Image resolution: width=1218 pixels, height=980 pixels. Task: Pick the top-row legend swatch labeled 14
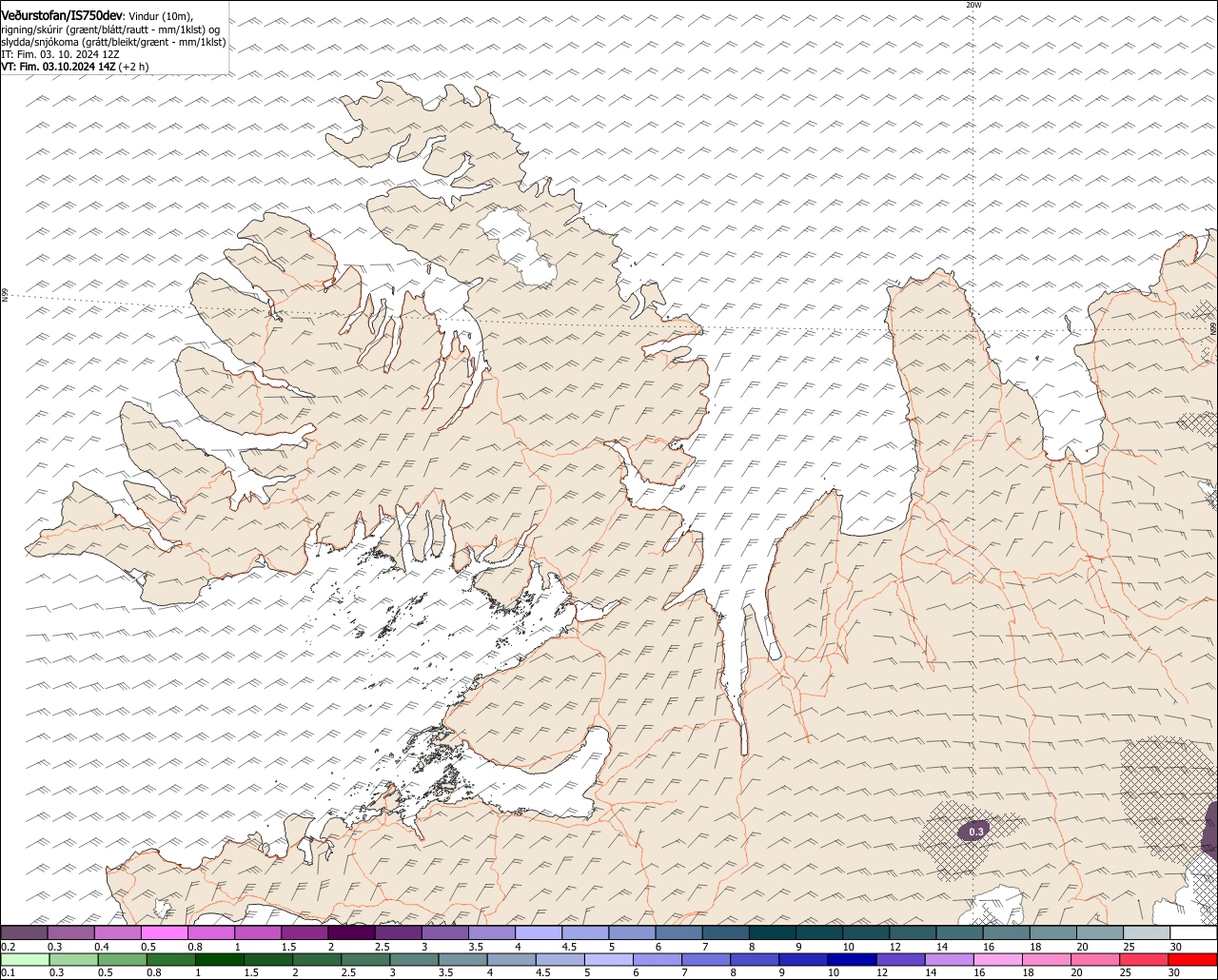coord(959,932)
